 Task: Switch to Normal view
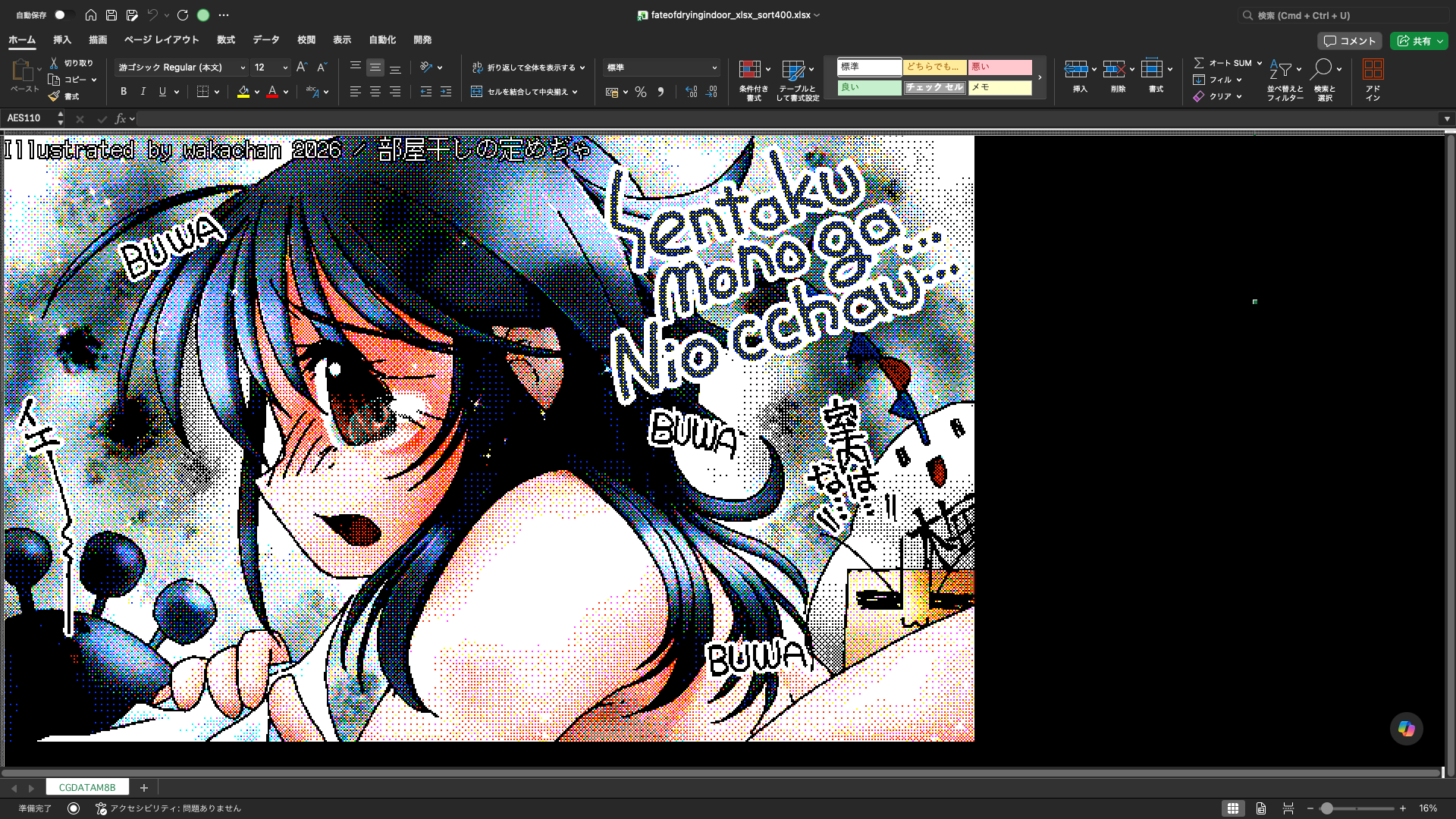[x=1233, y=808]
